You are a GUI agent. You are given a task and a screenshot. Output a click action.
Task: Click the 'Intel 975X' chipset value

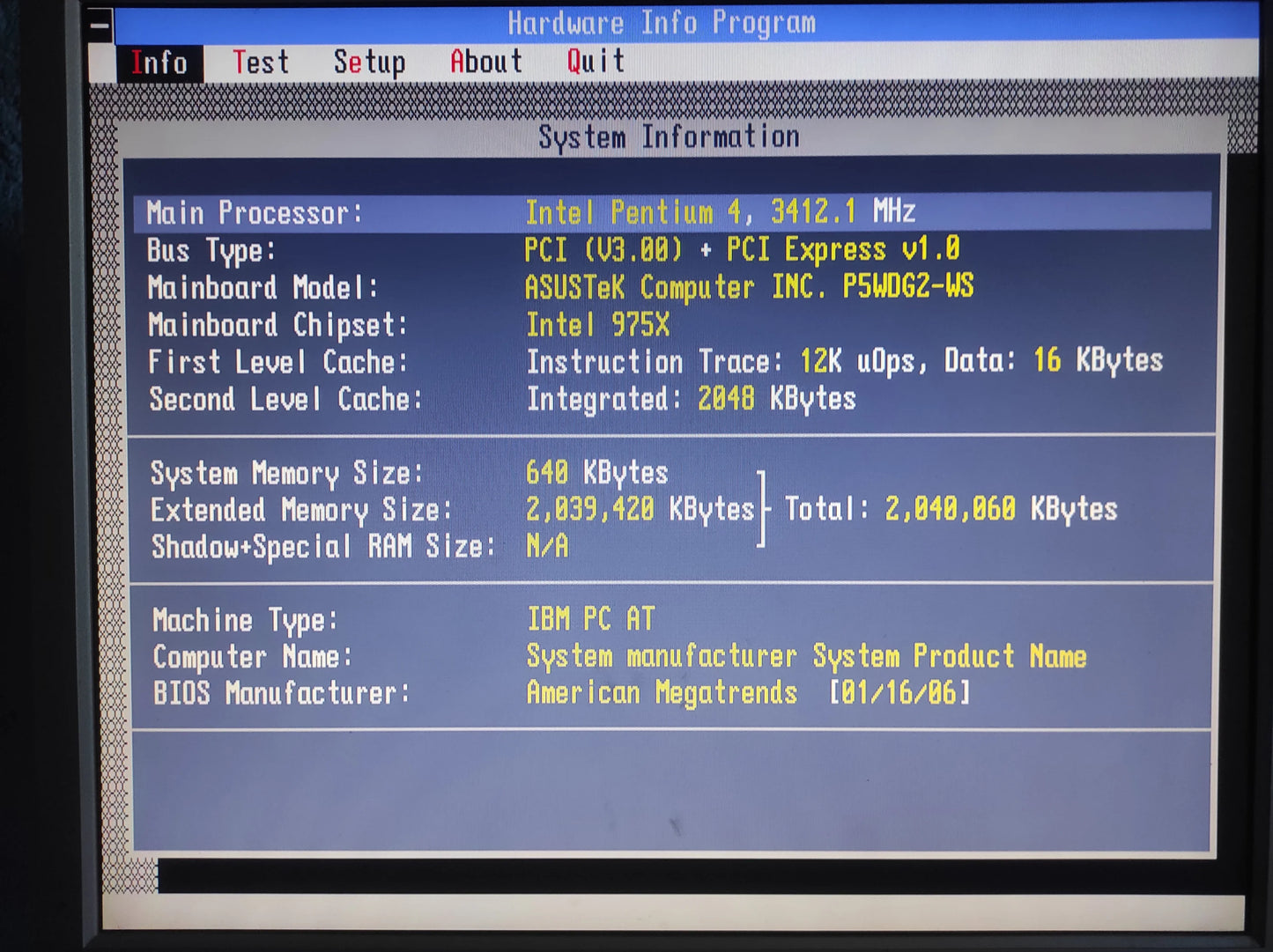pos(598,325)
